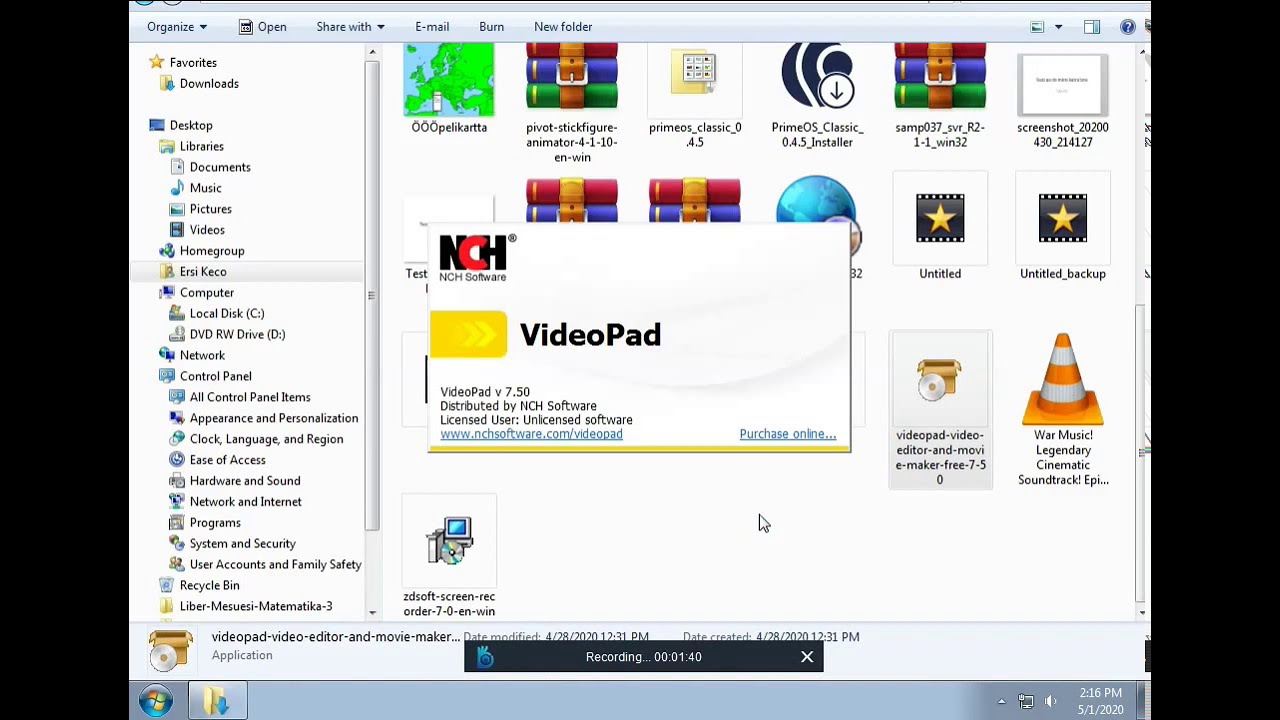Open Liber-Mesuesi-Matematika-3 folder
1280x720 pixels.
point(255,607)
